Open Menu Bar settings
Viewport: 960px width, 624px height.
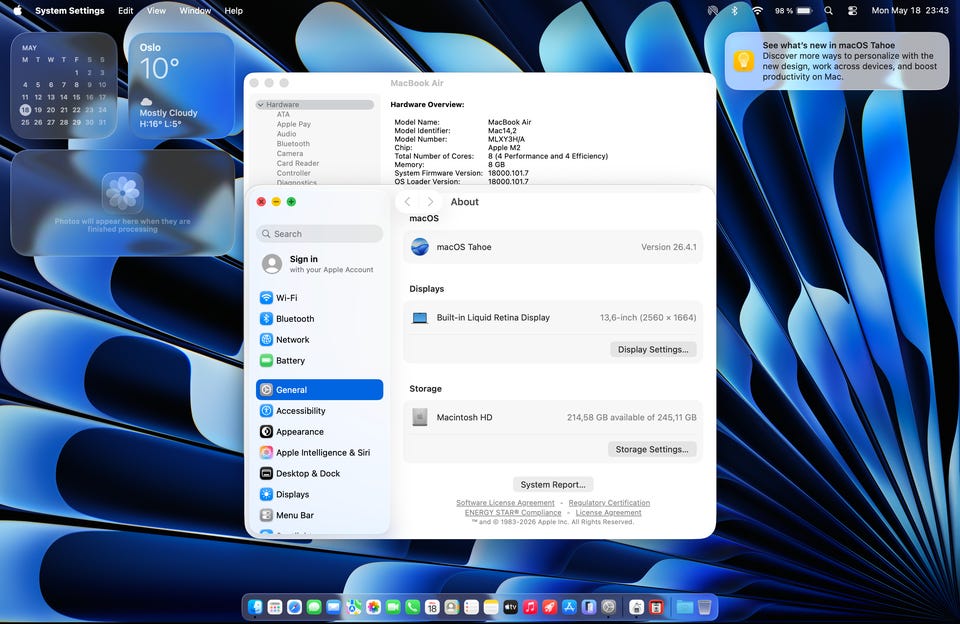pyautogui.click(x=320, y=515)
